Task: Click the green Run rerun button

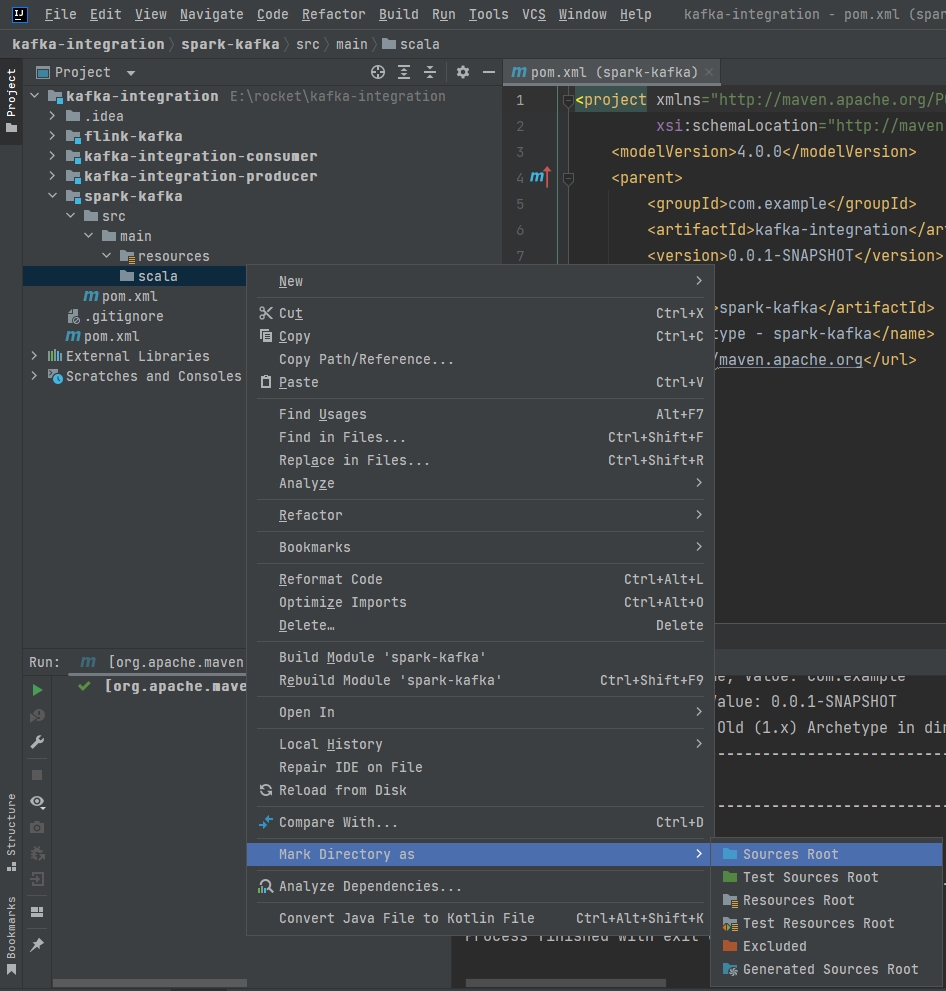Action: click(37, 690)
